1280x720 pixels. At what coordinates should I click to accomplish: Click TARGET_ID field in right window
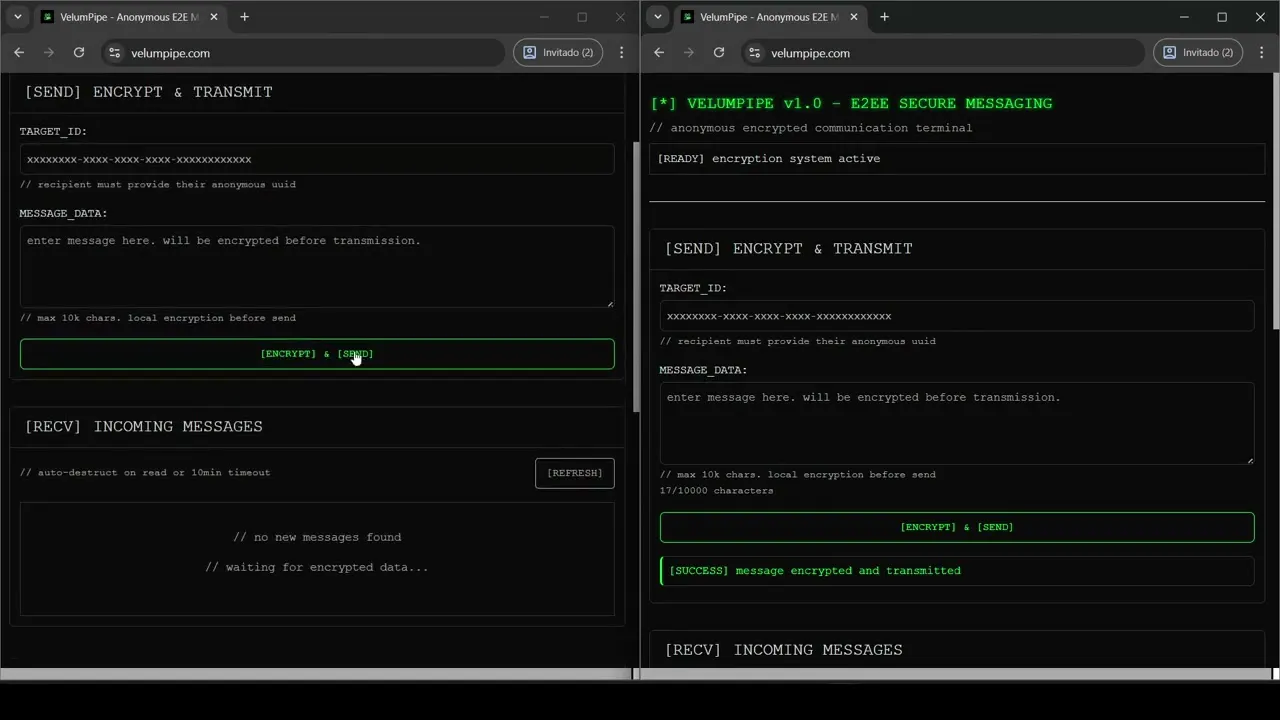[957, 316]
